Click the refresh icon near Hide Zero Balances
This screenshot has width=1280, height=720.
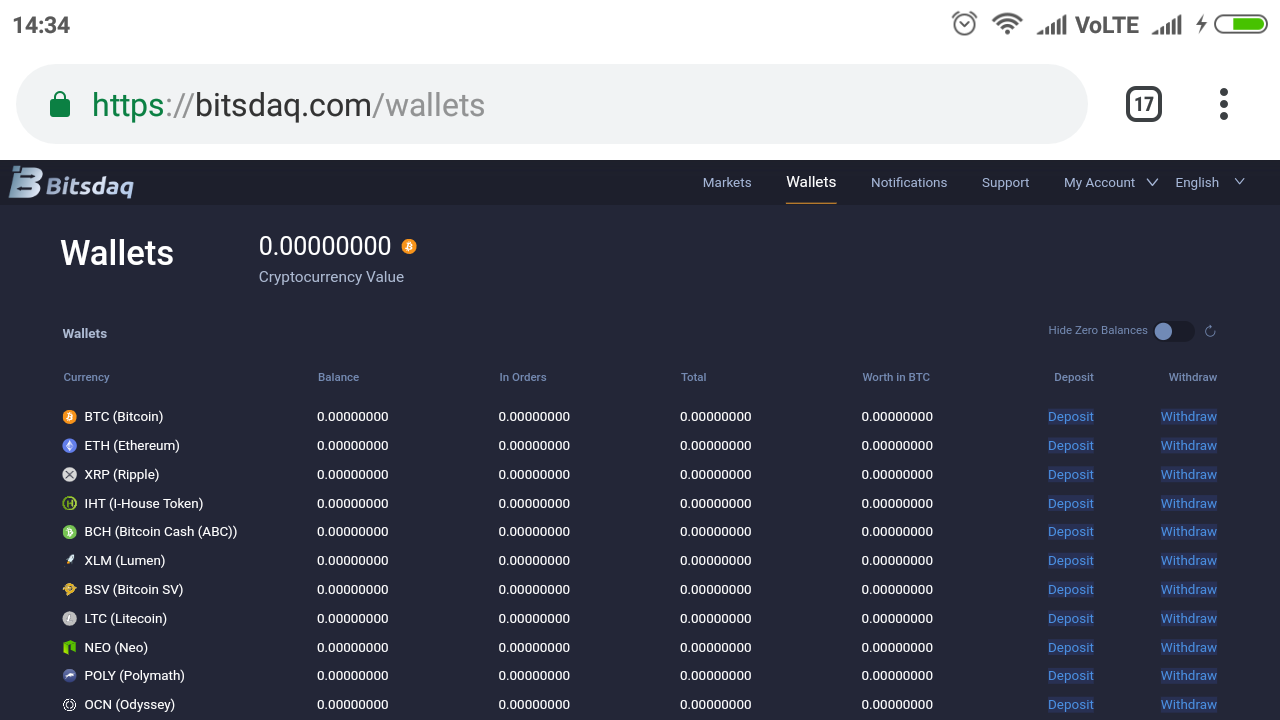pos(1210,331)
